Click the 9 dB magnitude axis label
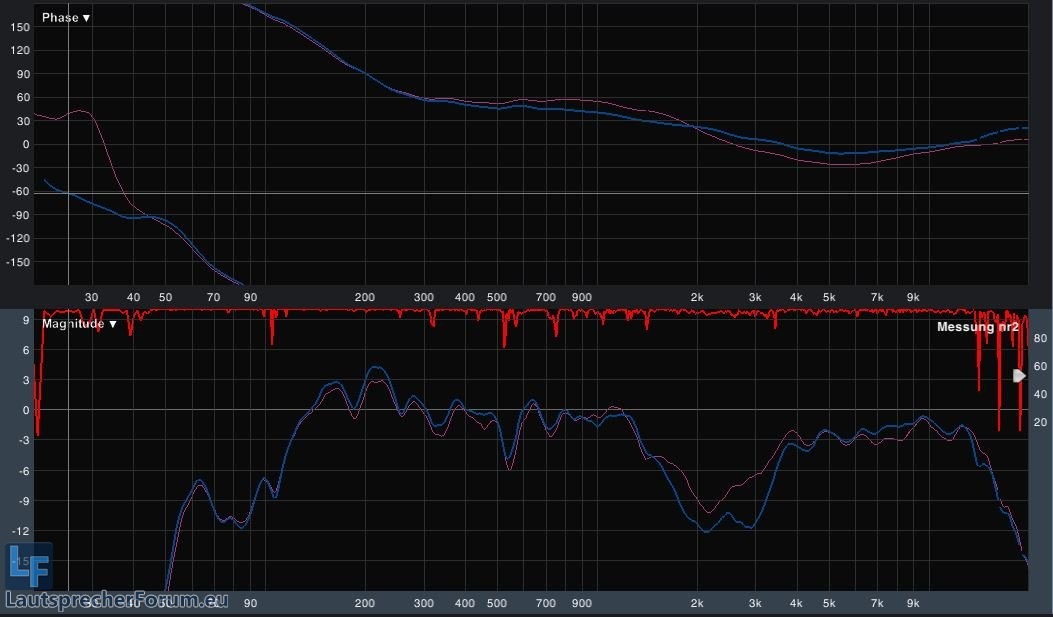The height and width of the screenshot is (617, 1053). pos(27,350)
